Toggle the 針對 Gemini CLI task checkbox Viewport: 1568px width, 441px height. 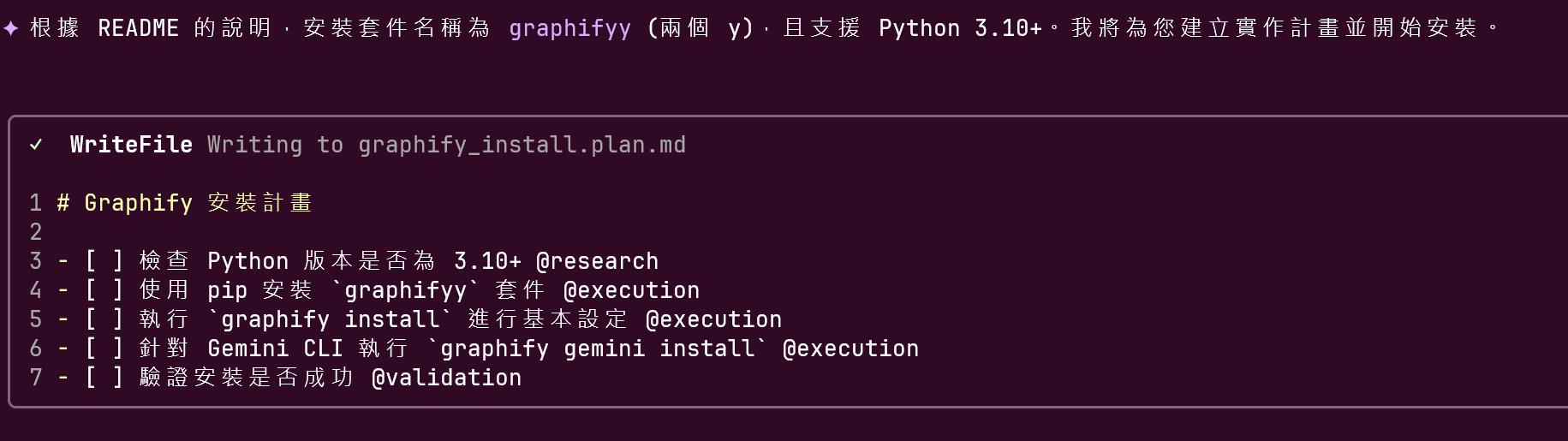[104, 349]
